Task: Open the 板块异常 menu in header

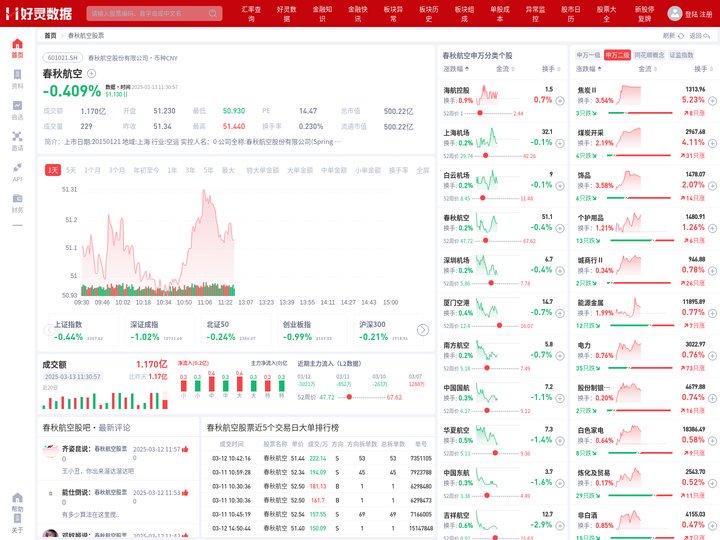Action: point(393,14)
